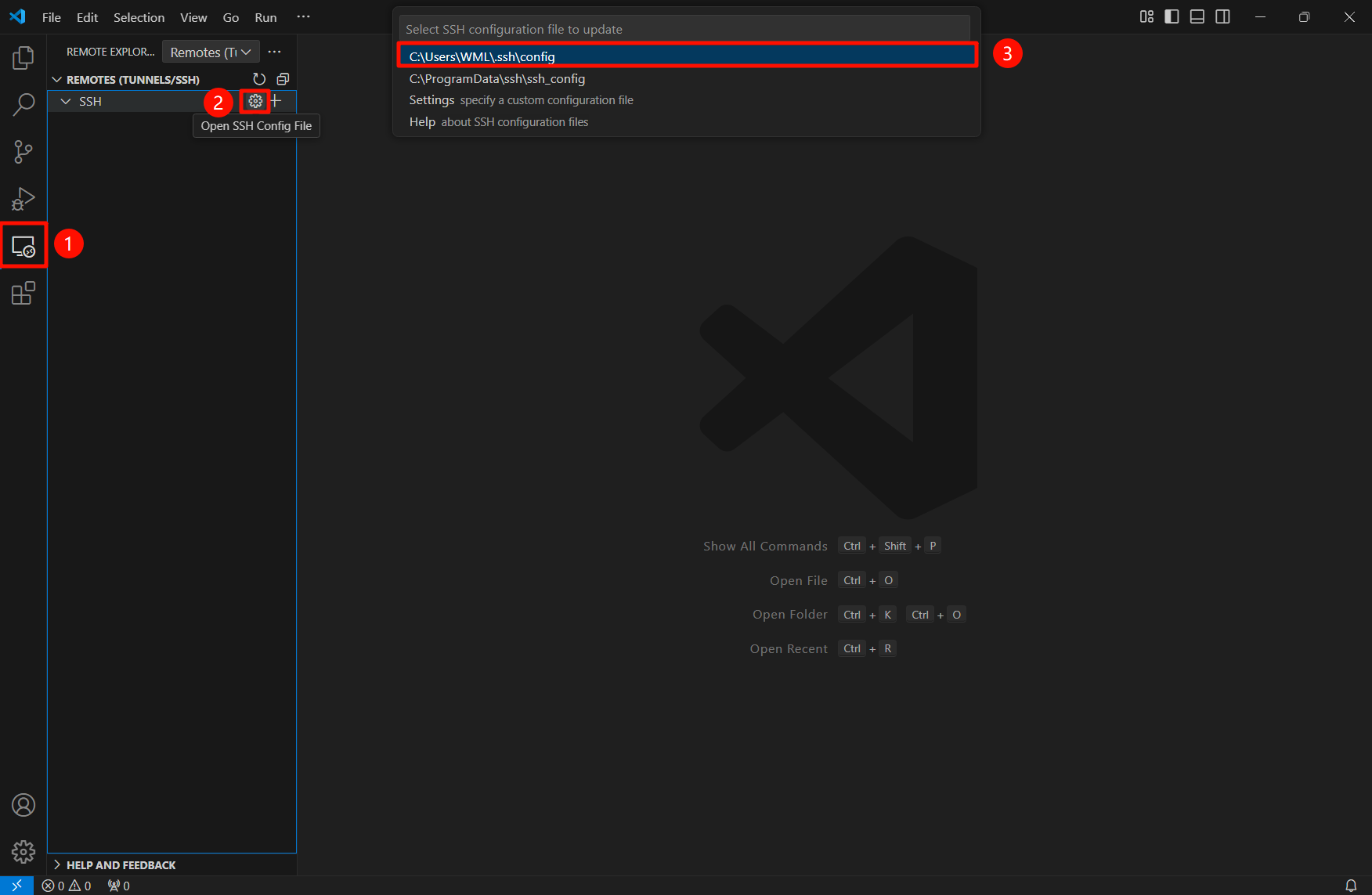Click the SSH configuration file input field

click(684, 29)
